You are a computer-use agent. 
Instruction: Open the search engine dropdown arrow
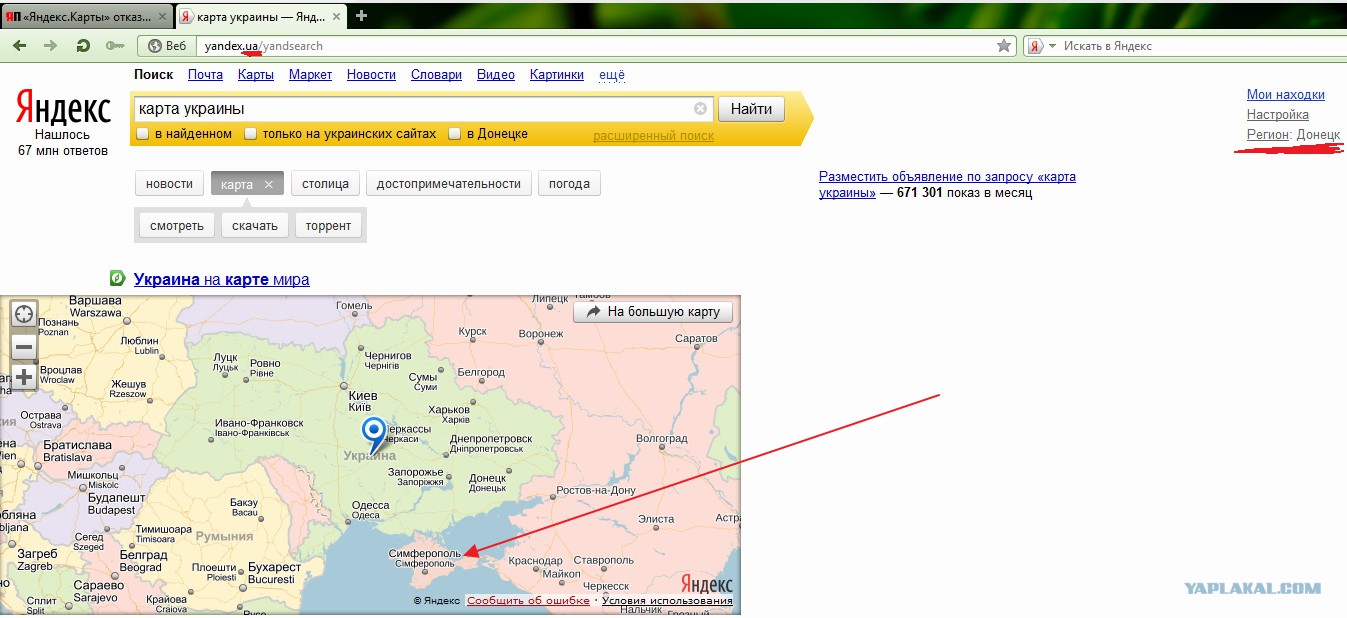click(1052, 46)
